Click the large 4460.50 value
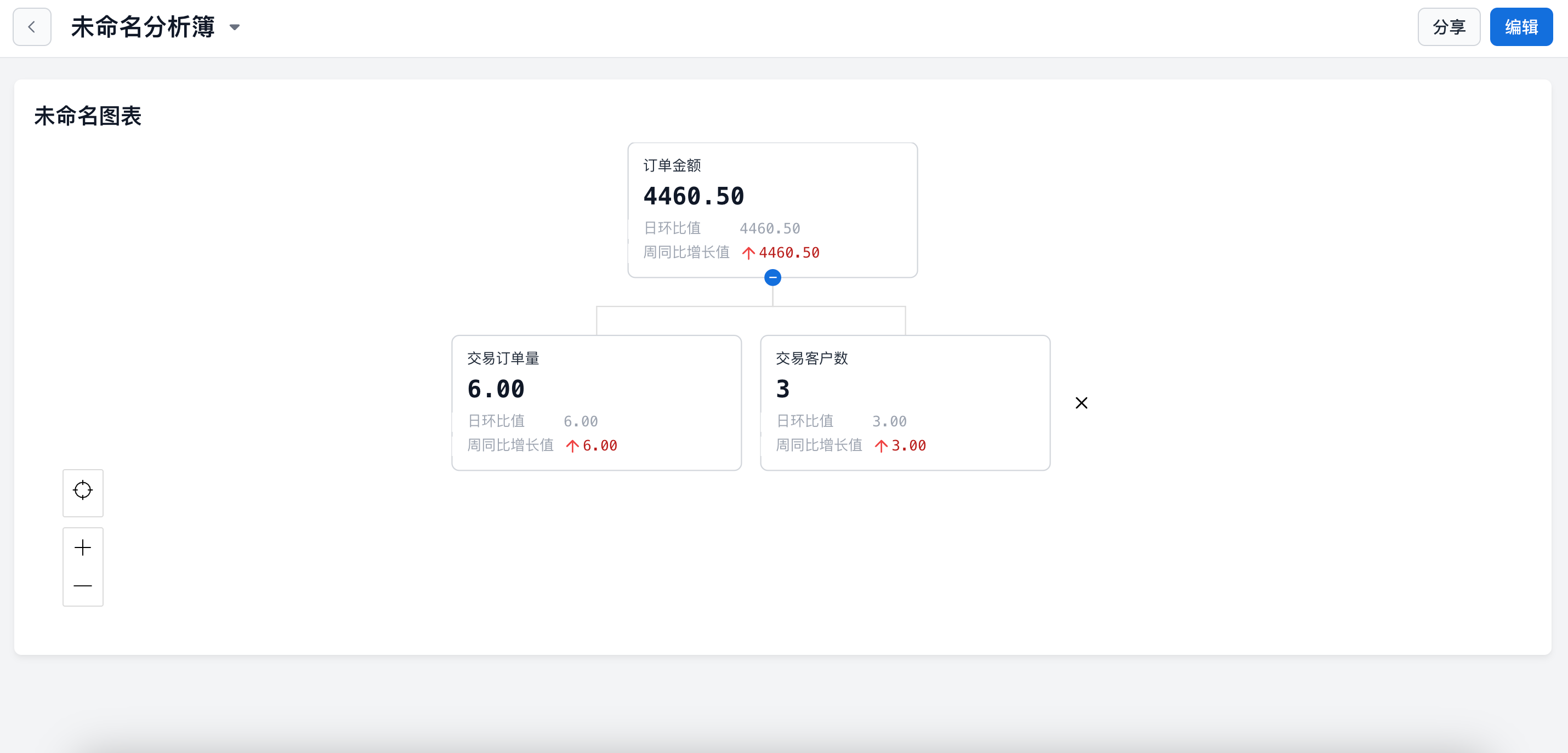Viewport: 1568px width, 753px height. coord(694,196)
